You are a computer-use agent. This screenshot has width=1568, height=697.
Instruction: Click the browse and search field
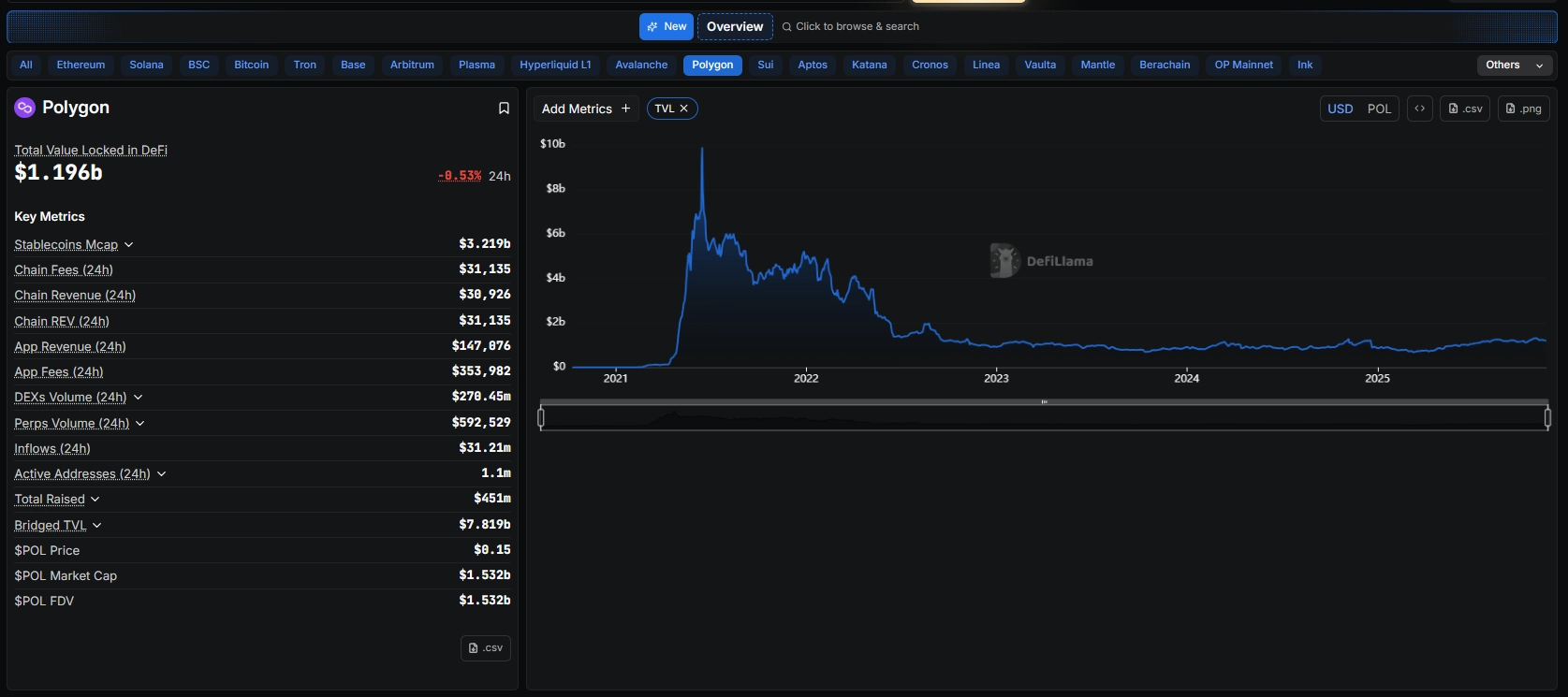coord(857,27)
